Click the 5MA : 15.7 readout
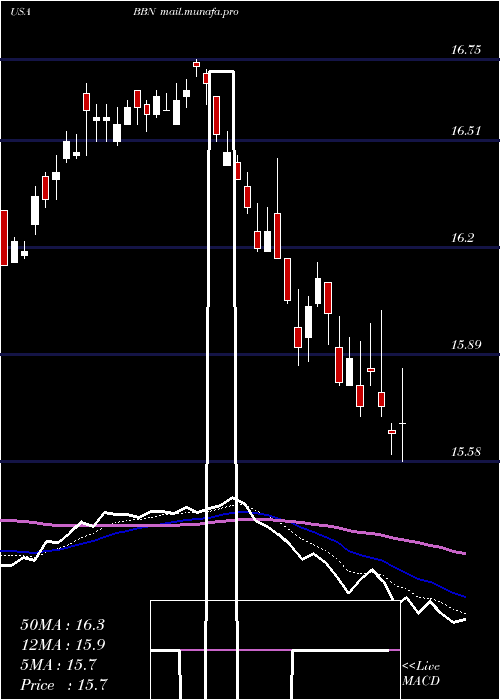500x700 pixels. pos(58,665)
